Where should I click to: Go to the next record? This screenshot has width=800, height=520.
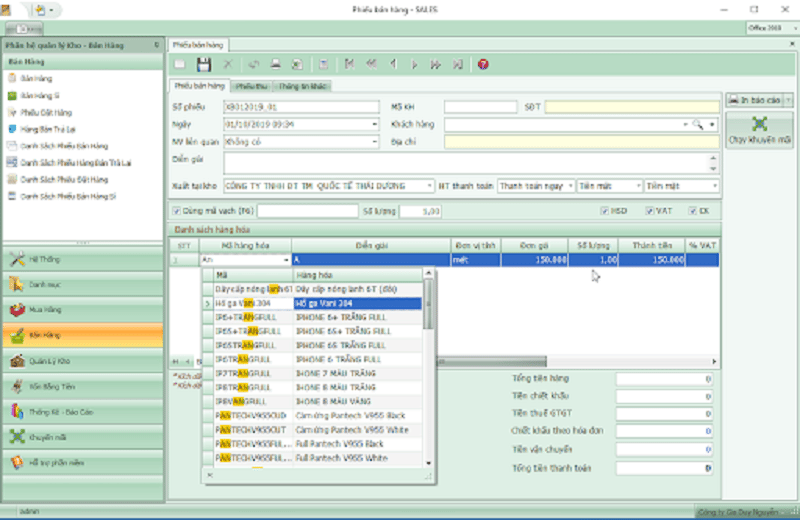coord(414,64)
